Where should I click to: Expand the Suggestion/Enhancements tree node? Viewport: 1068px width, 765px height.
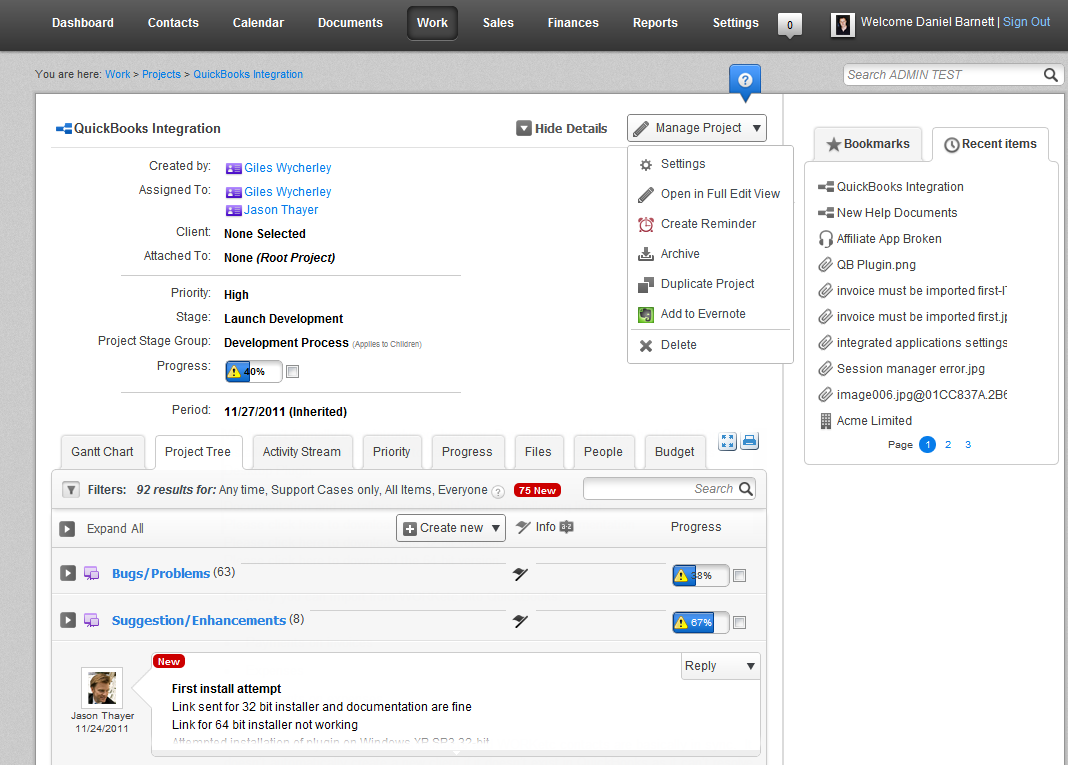(68, 620)
